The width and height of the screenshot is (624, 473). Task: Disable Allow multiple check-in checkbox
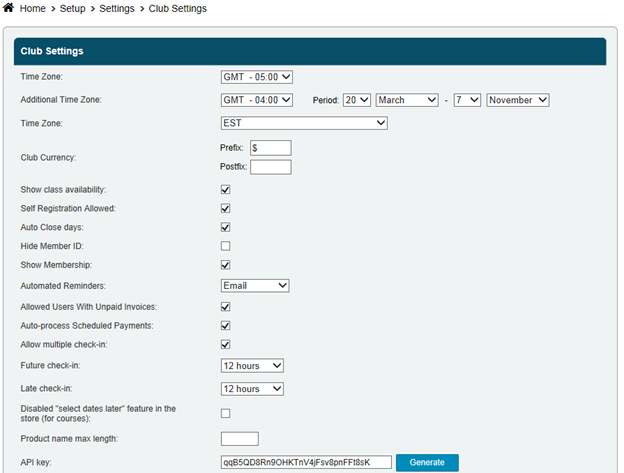(x=225, y=344)
